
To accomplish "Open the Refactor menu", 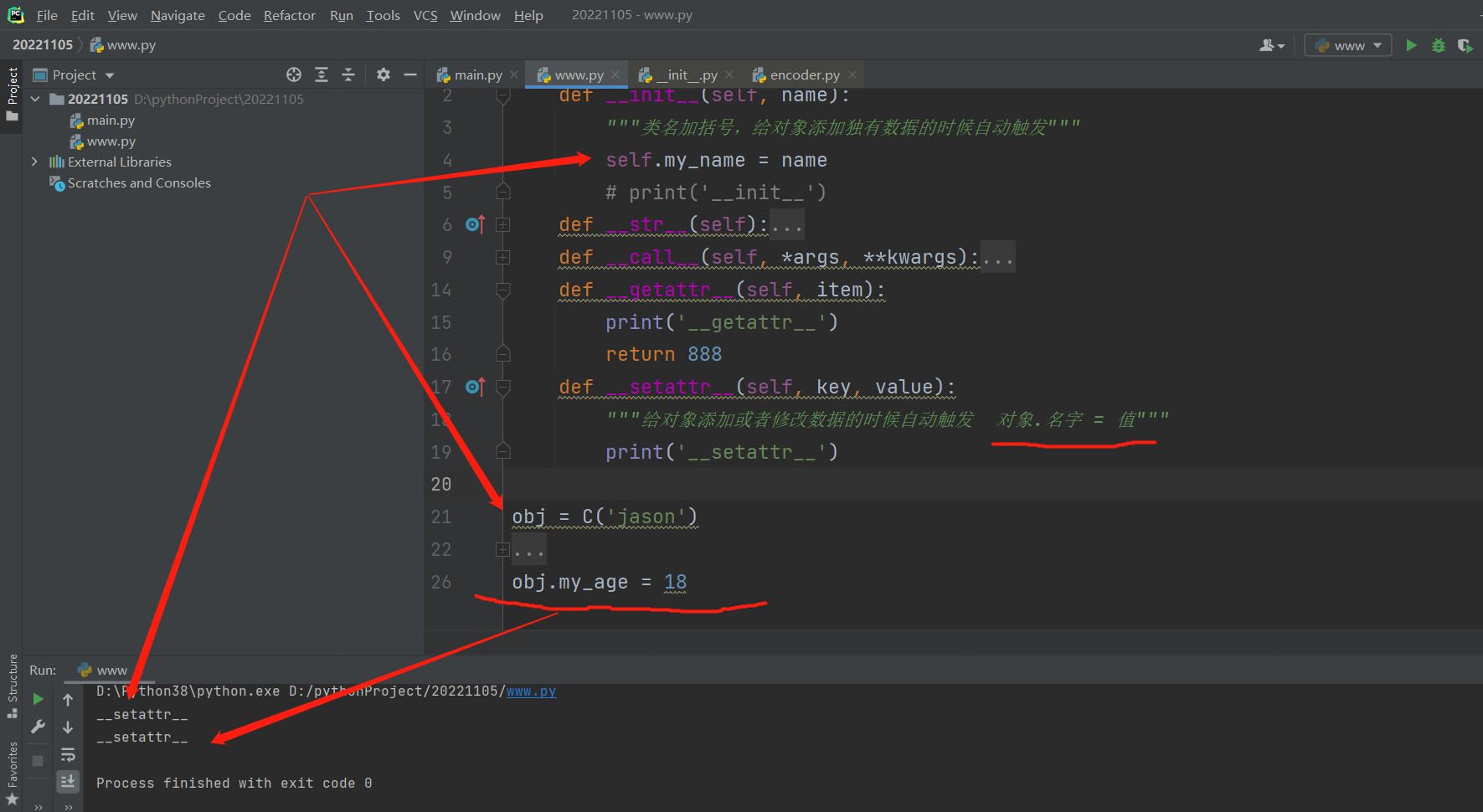I will (290, 15).
